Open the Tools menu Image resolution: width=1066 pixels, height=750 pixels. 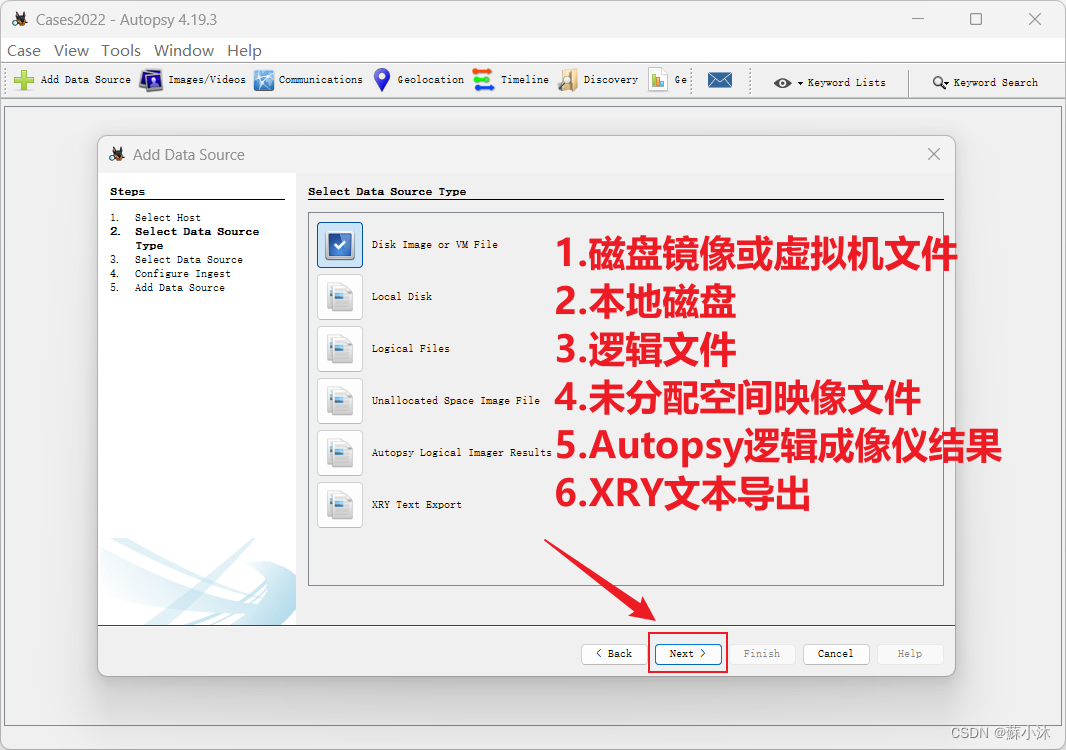click(121, 50)
